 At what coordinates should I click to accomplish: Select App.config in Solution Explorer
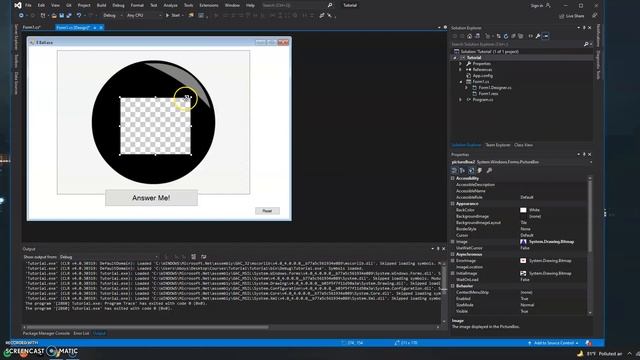point(482,76)
